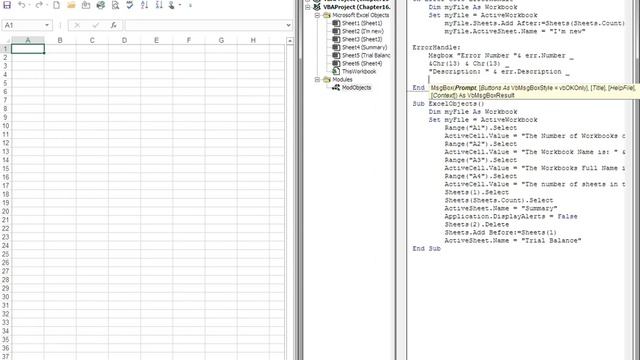Click the 'Sub ExcelObjects()' code line
The width and height of the screenshot is (640, 360).
[x=448, y=104]
